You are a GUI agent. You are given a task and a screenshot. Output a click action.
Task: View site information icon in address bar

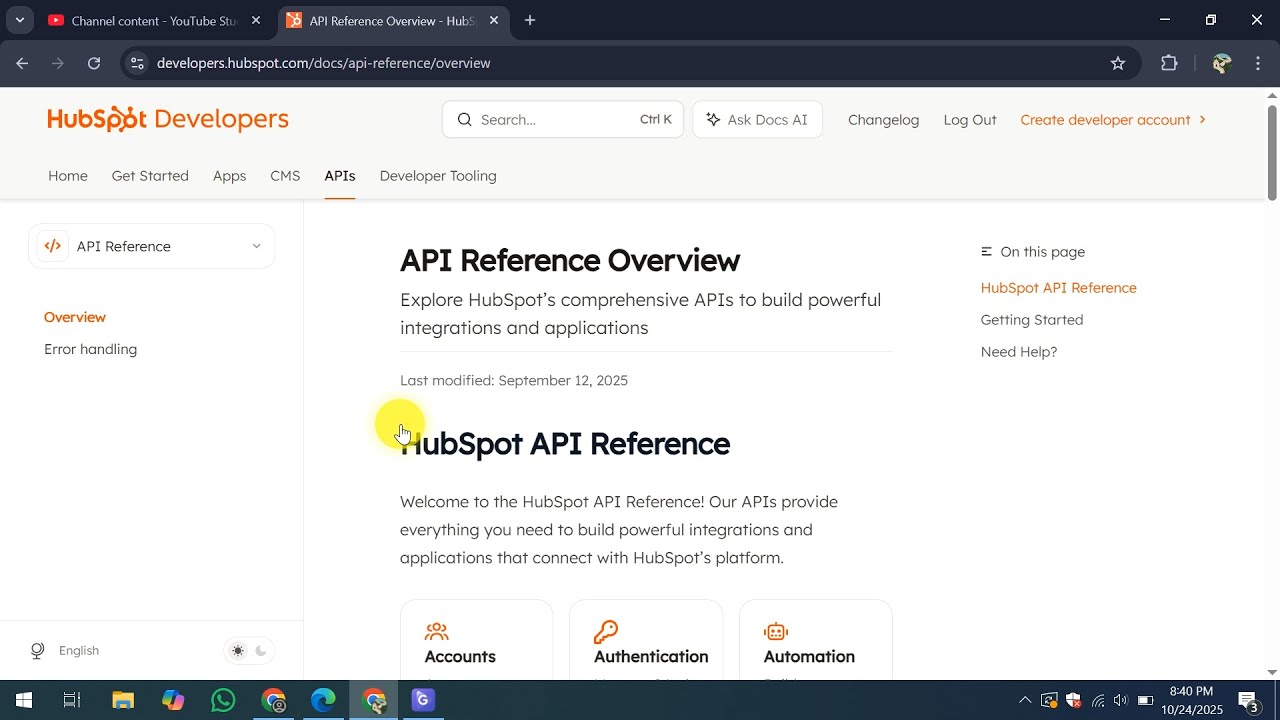pos(137,63)
